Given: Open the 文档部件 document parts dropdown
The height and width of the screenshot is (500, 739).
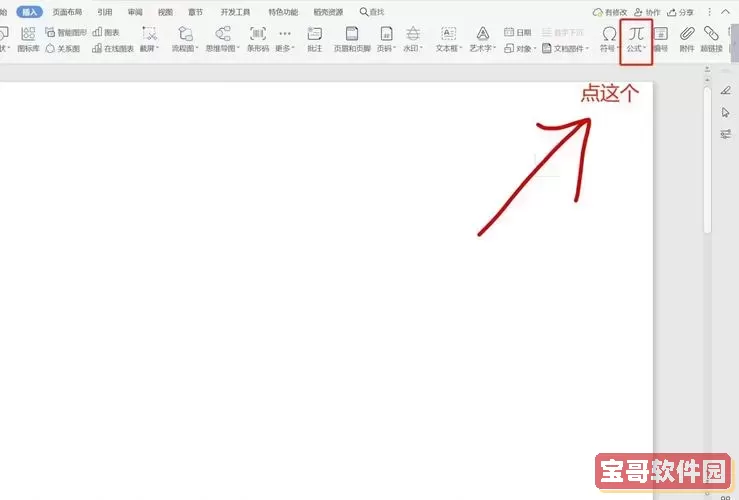Looking at the screenshot, I should 565,48.
